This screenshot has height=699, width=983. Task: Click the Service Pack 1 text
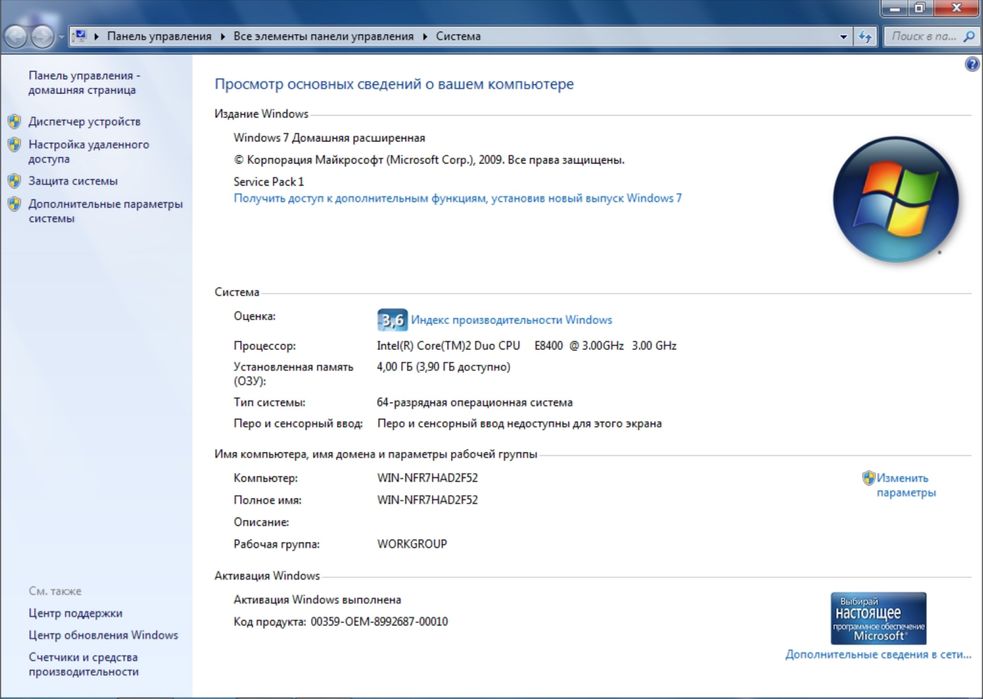click(x=268, y=182)
